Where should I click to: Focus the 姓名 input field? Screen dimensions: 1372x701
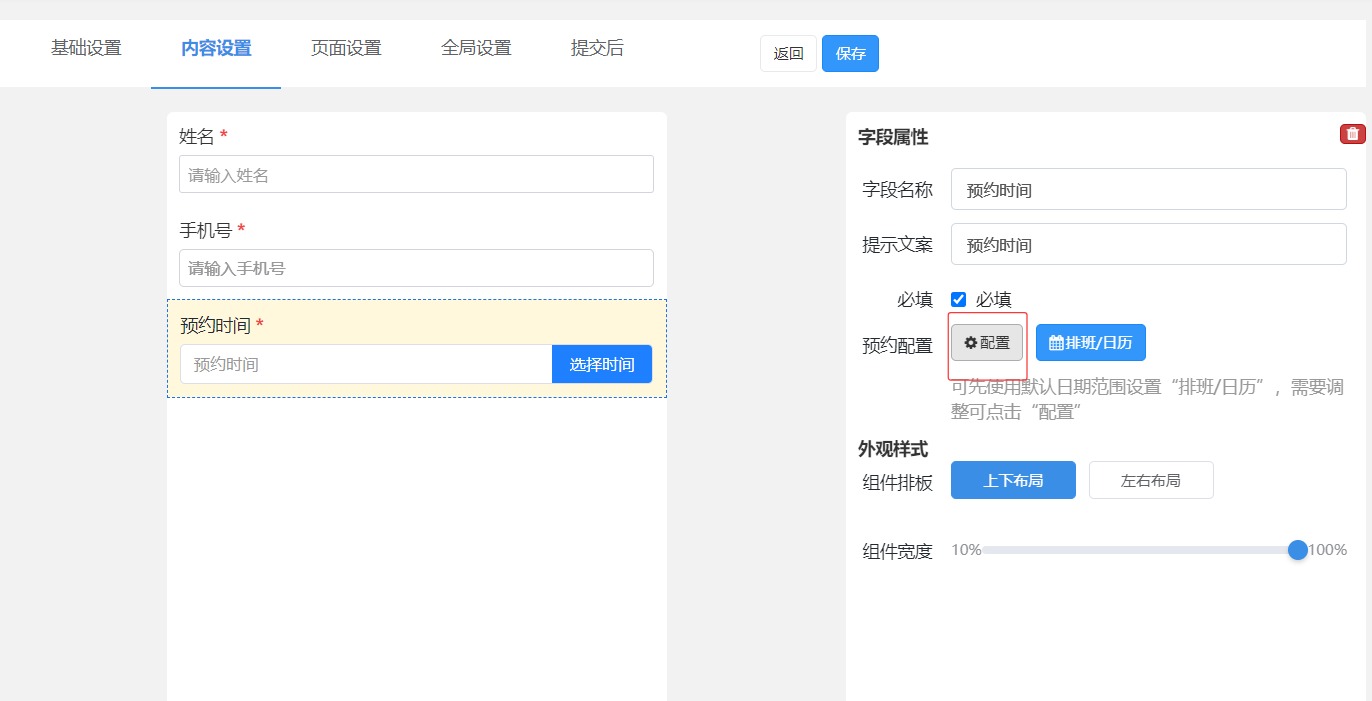[x=416, y=175]
